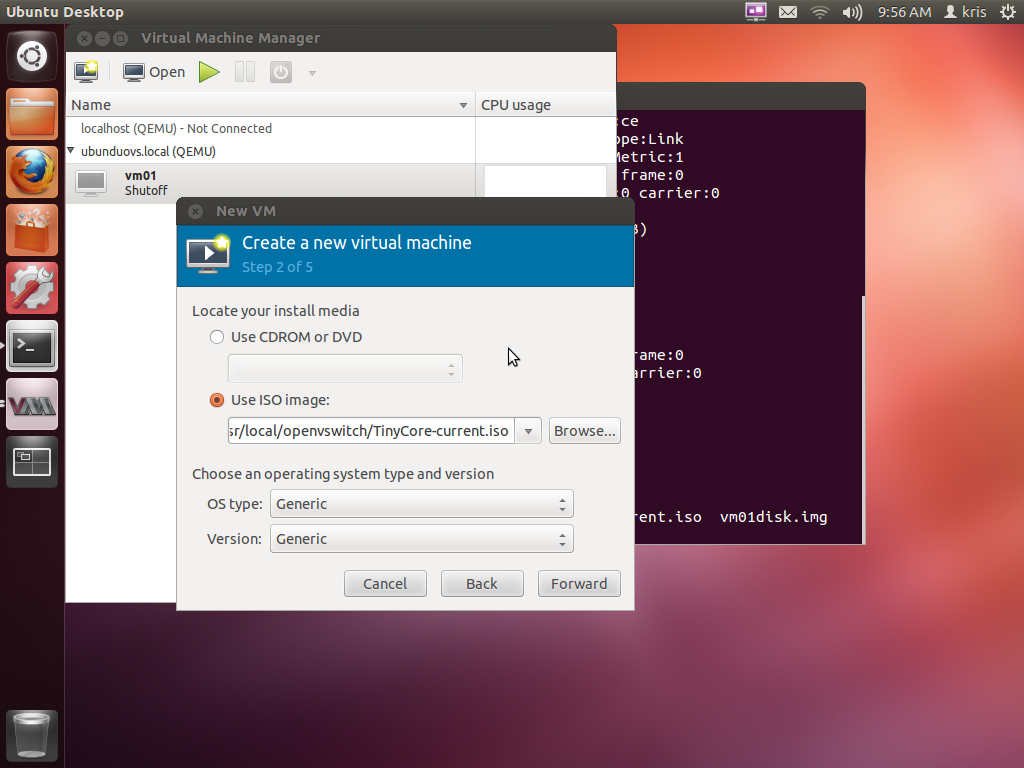Image resolution: width=1024 pixels, height=768 pixels.
Task: Open the Workspace Switcher launcher icon
Action: [x=32, y=462]
